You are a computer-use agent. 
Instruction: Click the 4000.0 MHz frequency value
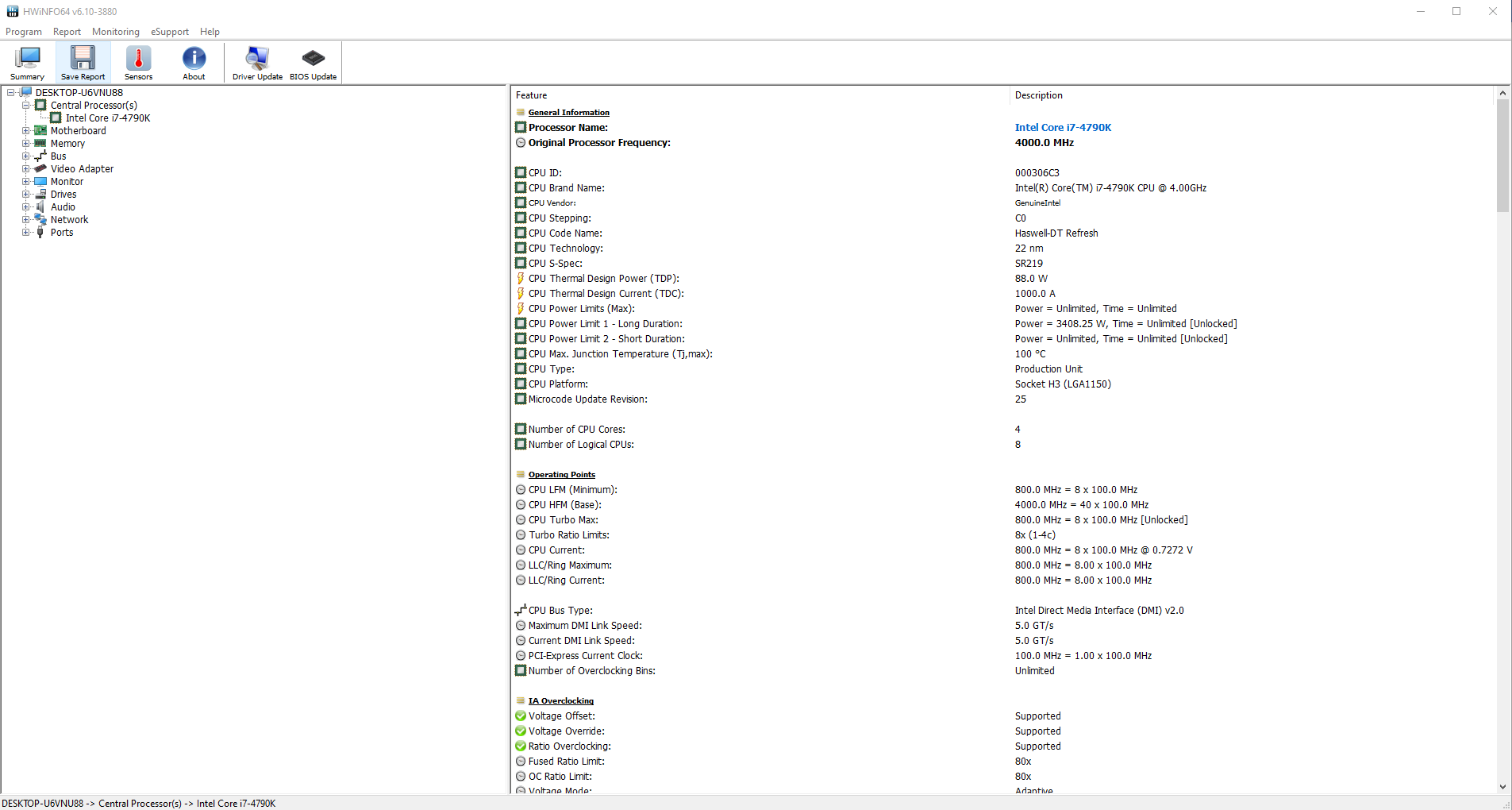point(1044,143)
